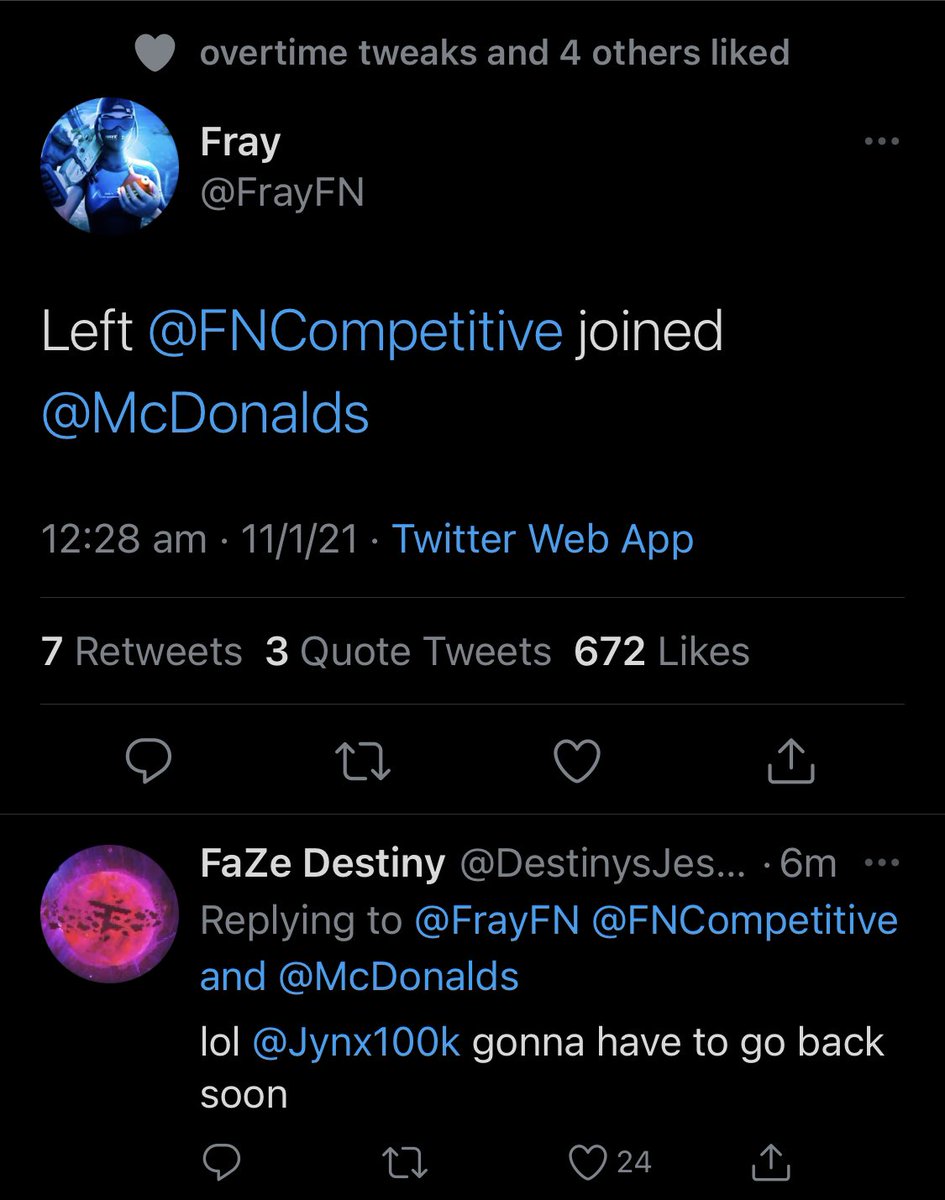Open more options for Fray's tweet
Viewport: 945px width, 1200px height.
pos(881,142)
